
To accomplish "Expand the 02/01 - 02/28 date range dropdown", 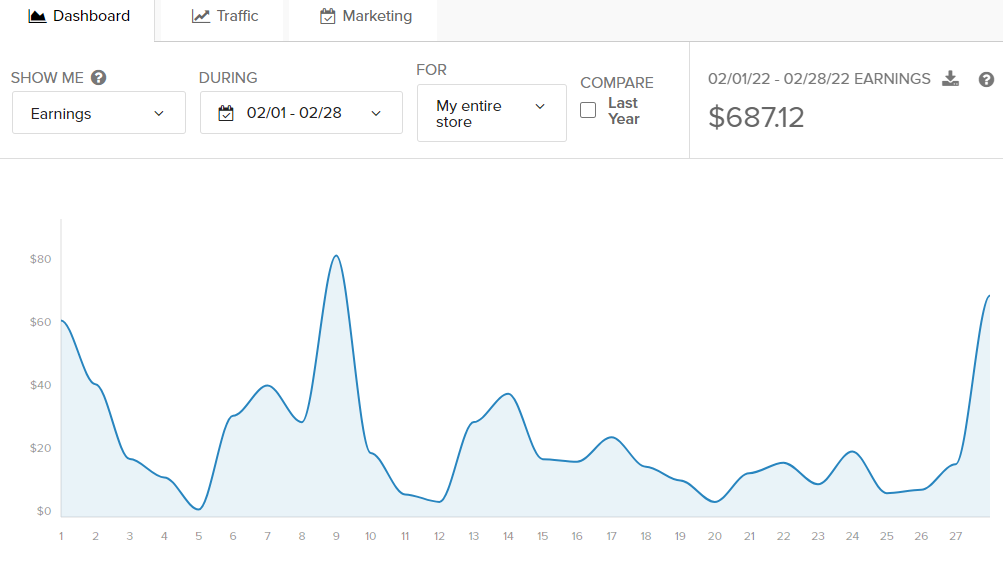I will point(301,113).
